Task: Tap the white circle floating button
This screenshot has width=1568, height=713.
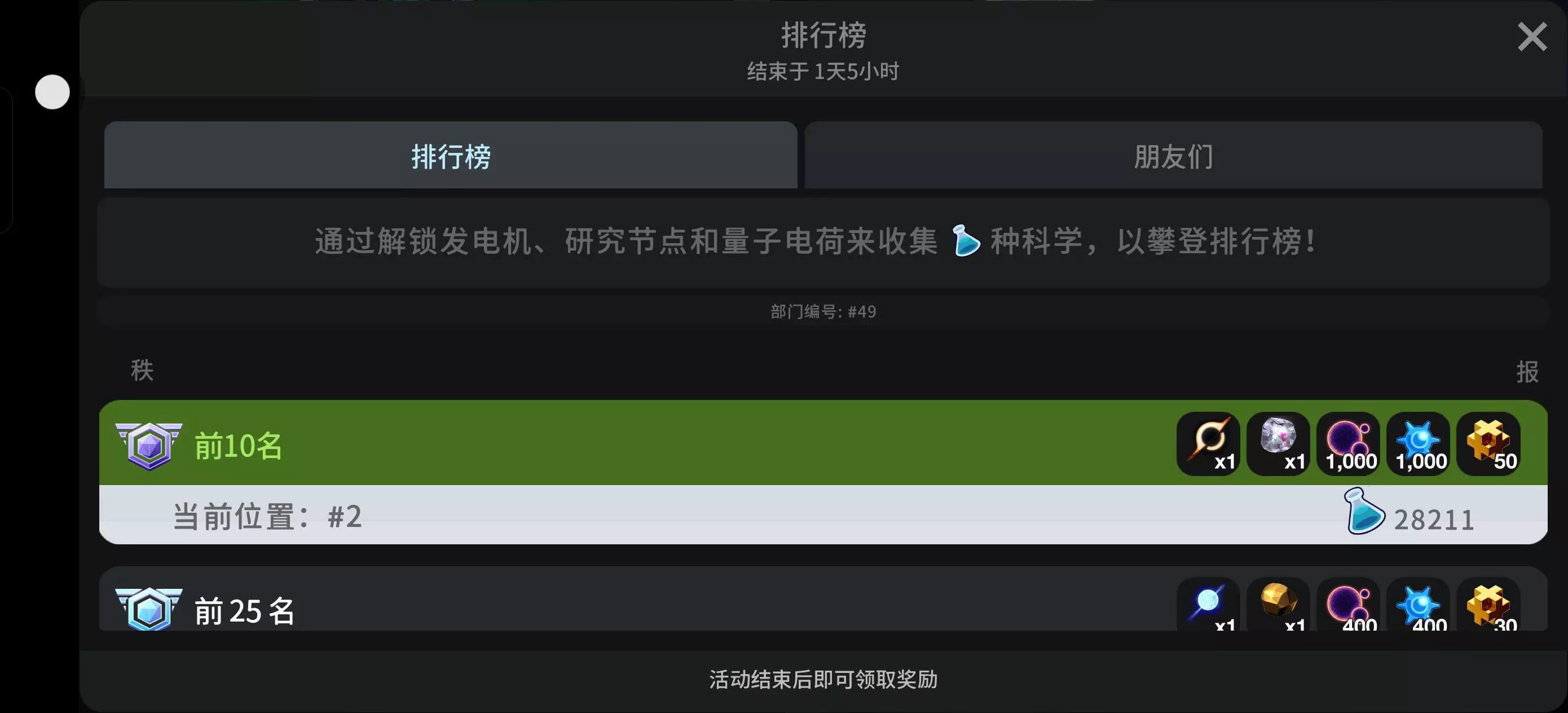Action: click(52, 92)
